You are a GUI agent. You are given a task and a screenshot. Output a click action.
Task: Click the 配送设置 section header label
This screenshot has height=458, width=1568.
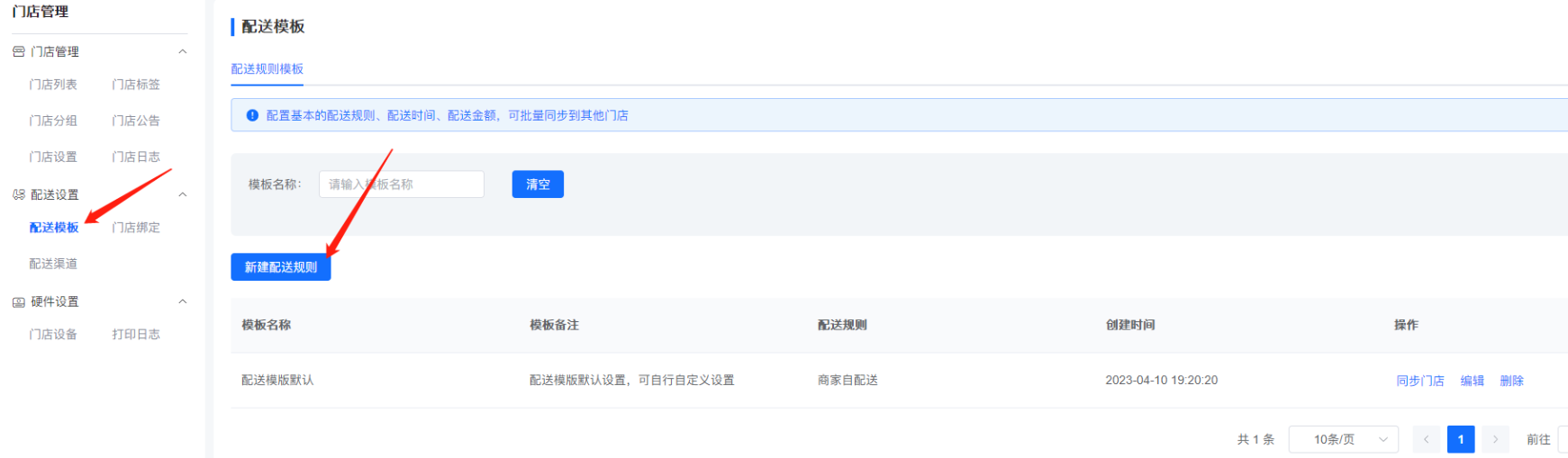tap(55, 194)
